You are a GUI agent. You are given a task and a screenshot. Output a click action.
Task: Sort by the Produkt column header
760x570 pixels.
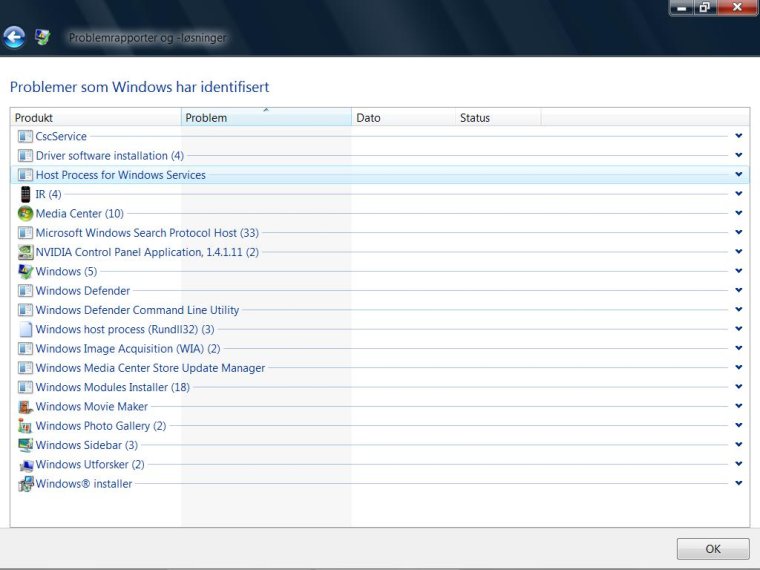[x=96, y=117]
